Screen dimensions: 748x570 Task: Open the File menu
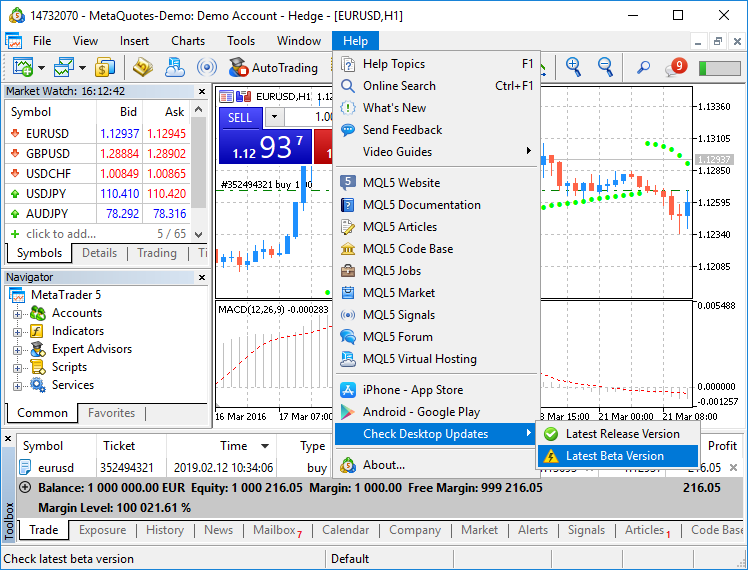click(x=42, y=41)
